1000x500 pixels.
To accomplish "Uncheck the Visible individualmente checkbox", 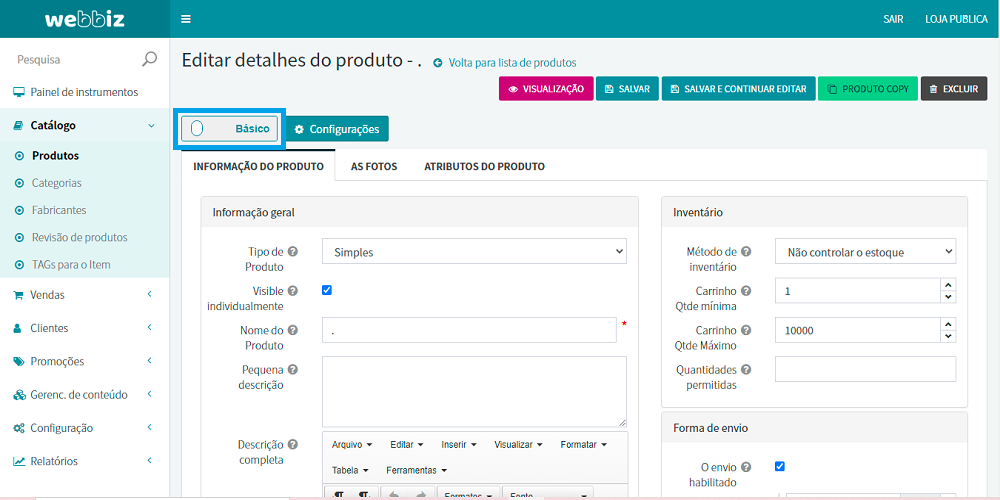I will [327, 290].
